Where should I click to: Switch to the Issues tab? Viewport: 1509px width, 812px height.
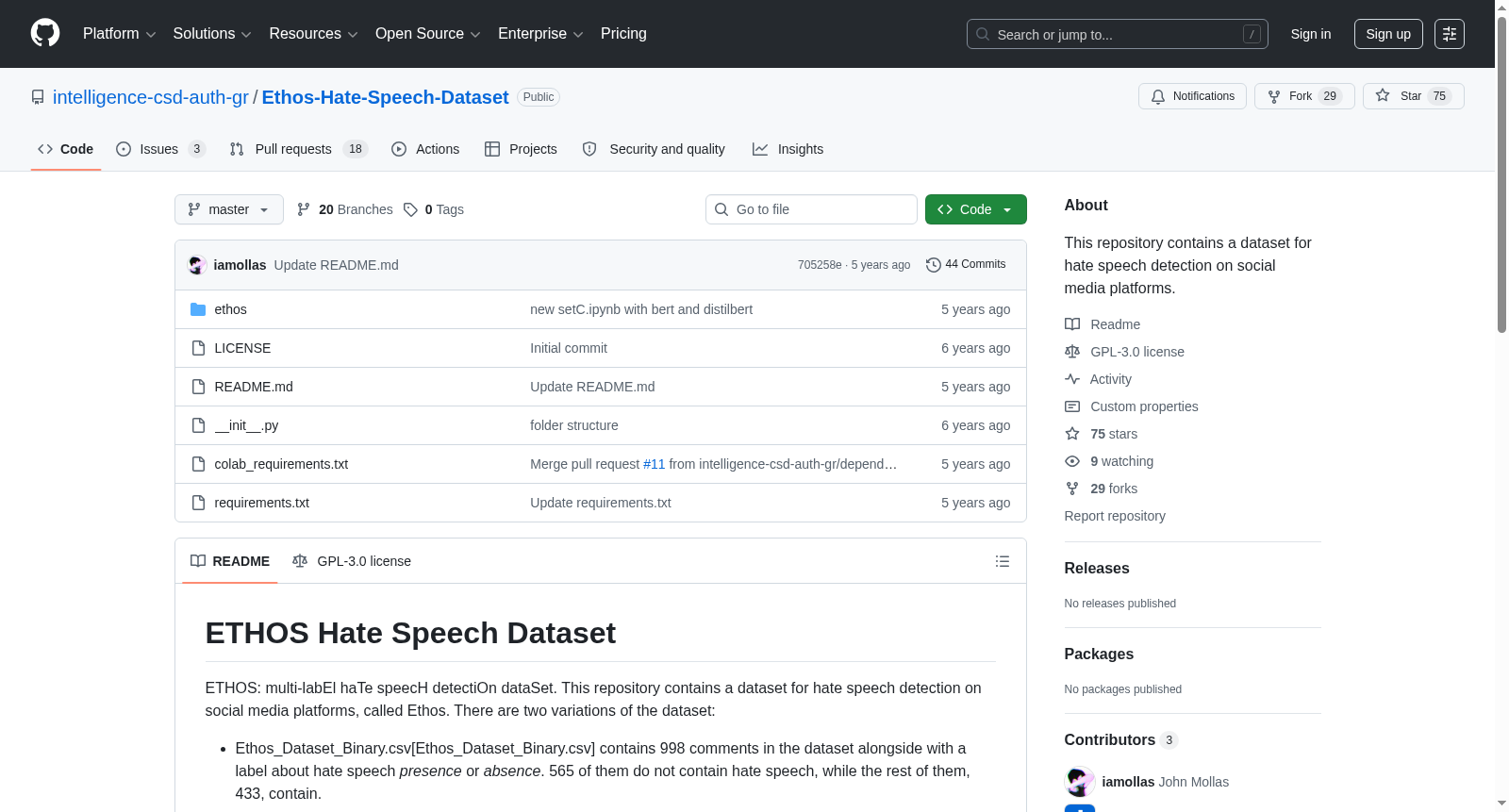160,149
